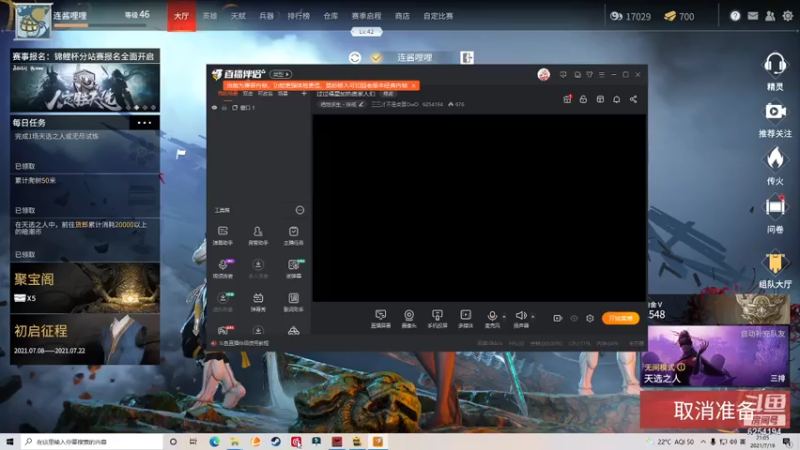Image resolution: width=800 pixels, height=450 pixels.
Task: Click the refresh circle icon beside player name
Action: [355, 58]
